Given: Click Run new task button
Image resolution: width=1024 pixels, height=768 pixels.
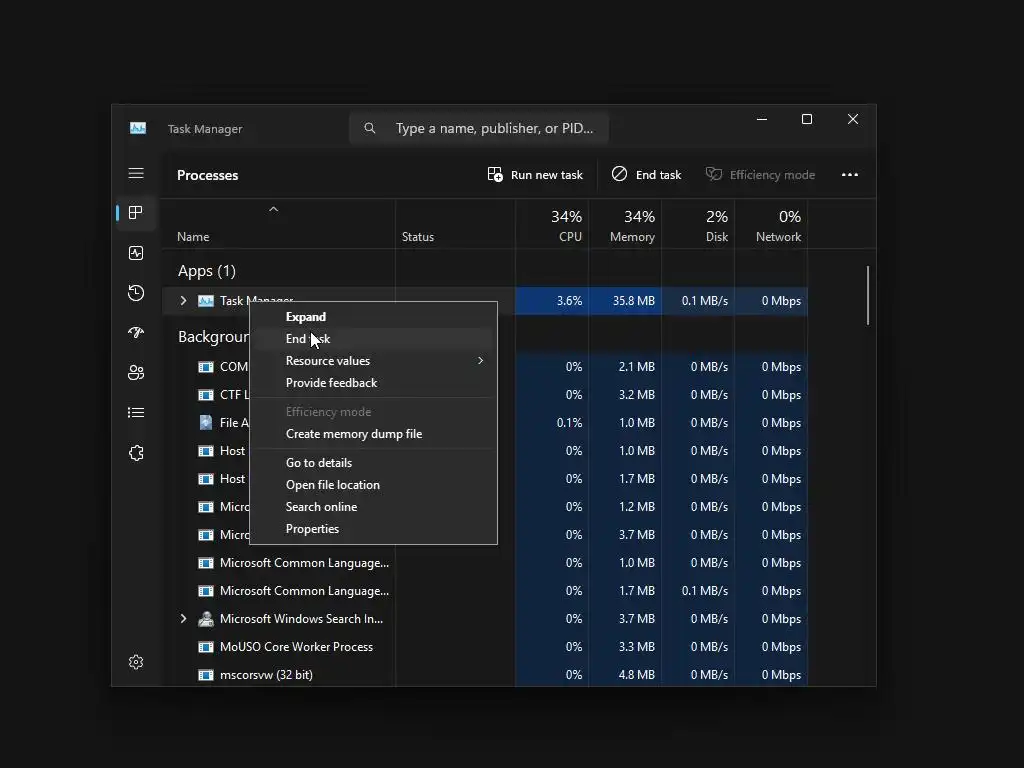Looking at the screenshot, I should tap(535, 174).
